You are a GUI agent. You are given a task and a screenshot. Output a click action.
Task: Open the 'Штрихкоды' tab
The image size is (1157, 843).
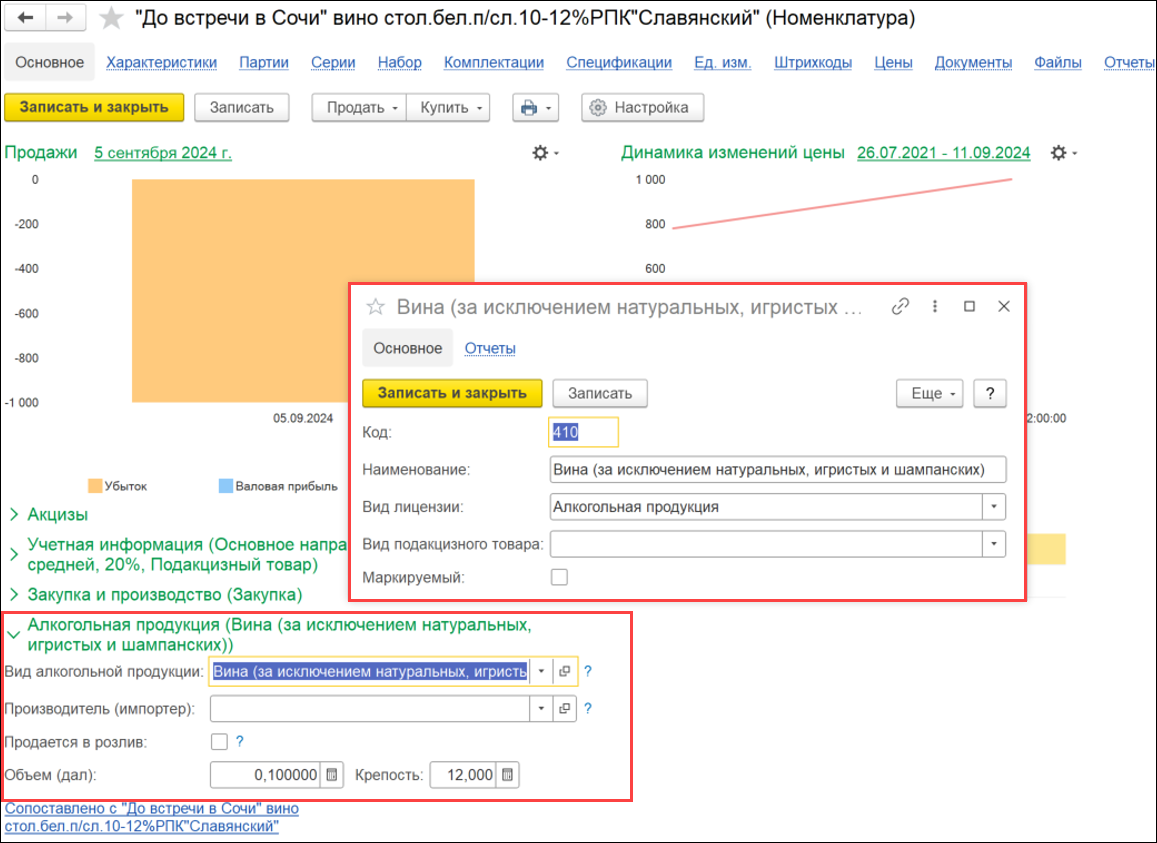(812, 63)
